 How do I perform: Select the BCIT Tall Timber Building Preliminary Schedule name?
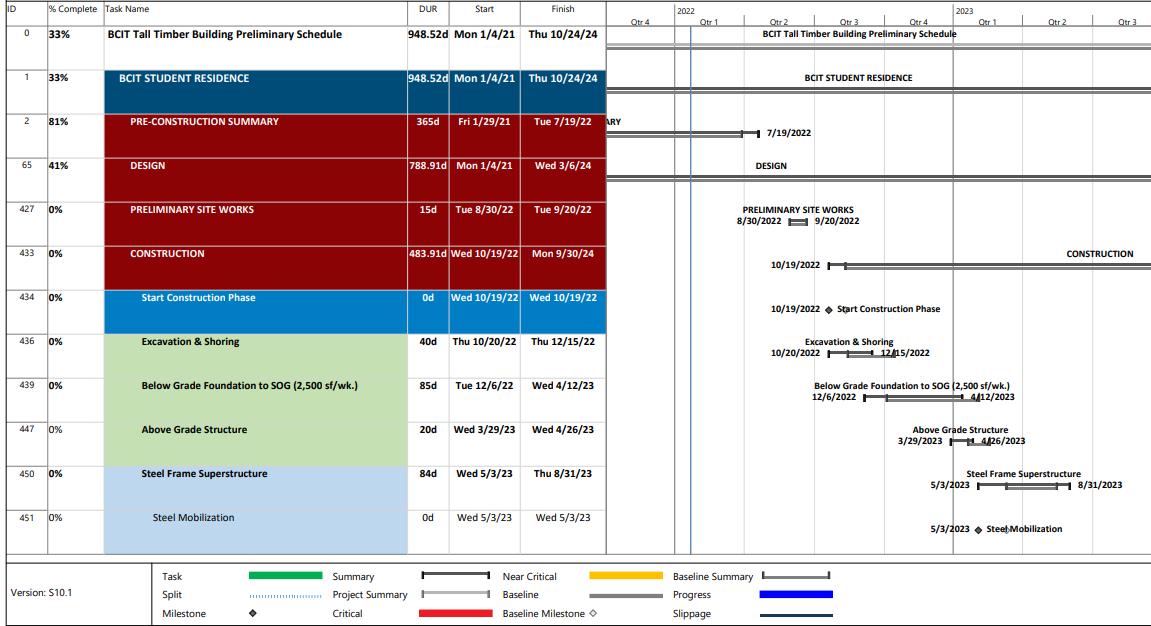[x=225, y=34]
